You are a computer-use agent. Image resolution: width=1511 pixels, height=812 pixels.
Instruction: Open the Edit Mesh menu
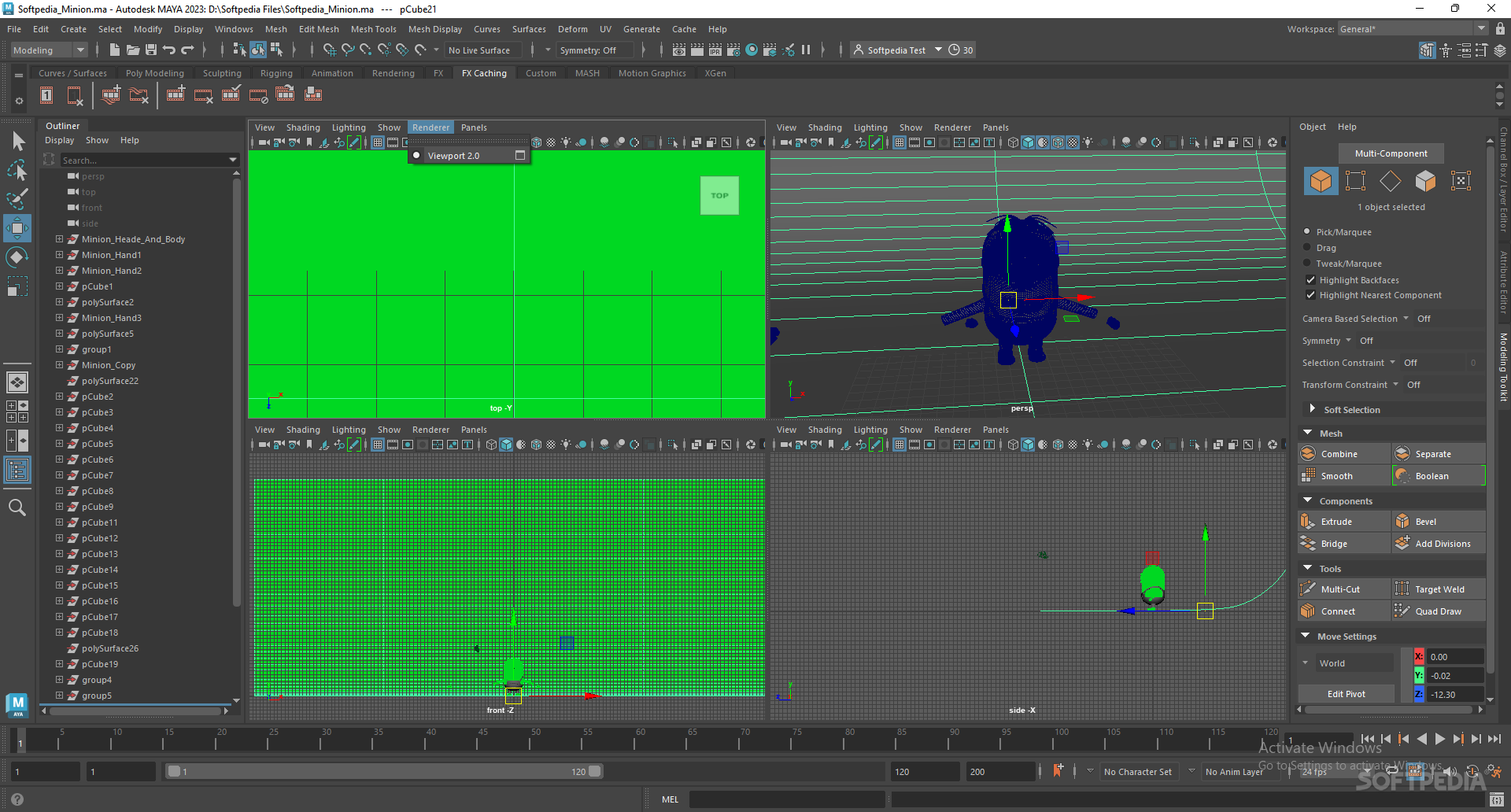click(319, 29)
